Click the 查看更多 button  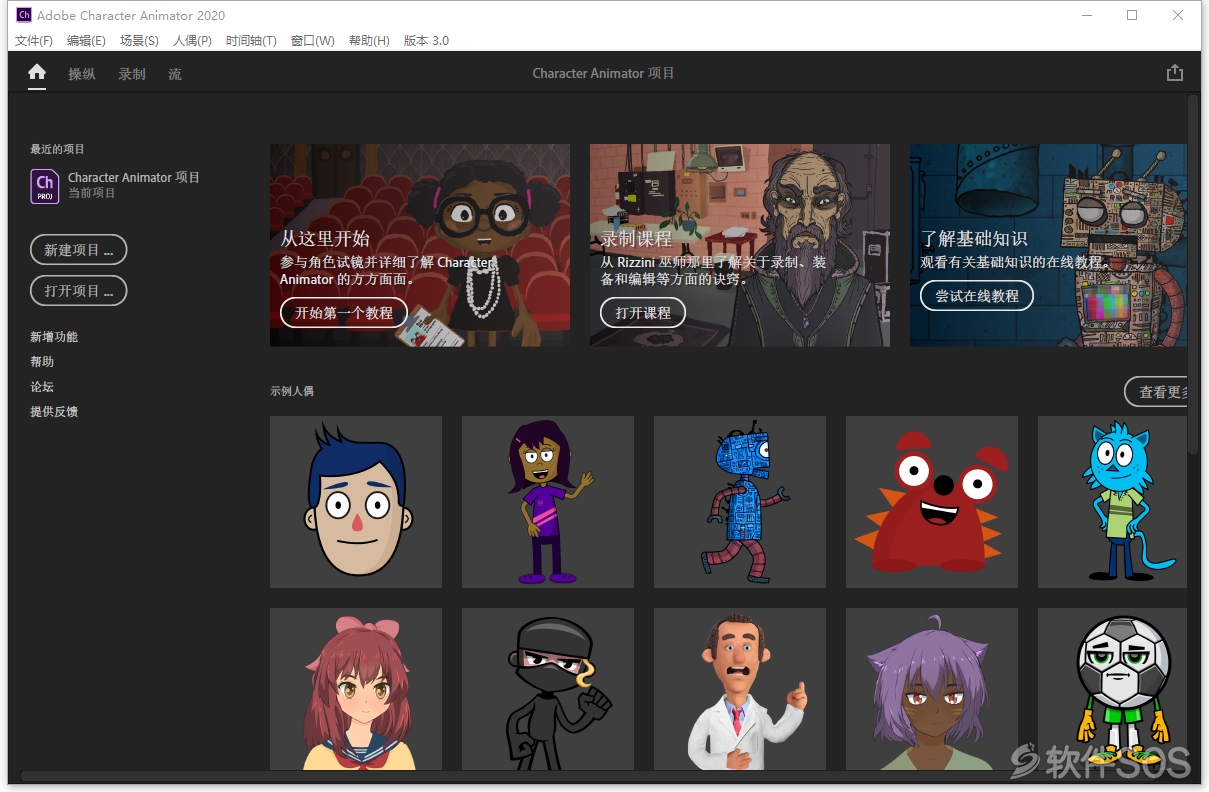pyautogui.click(x=1156, y=392)
